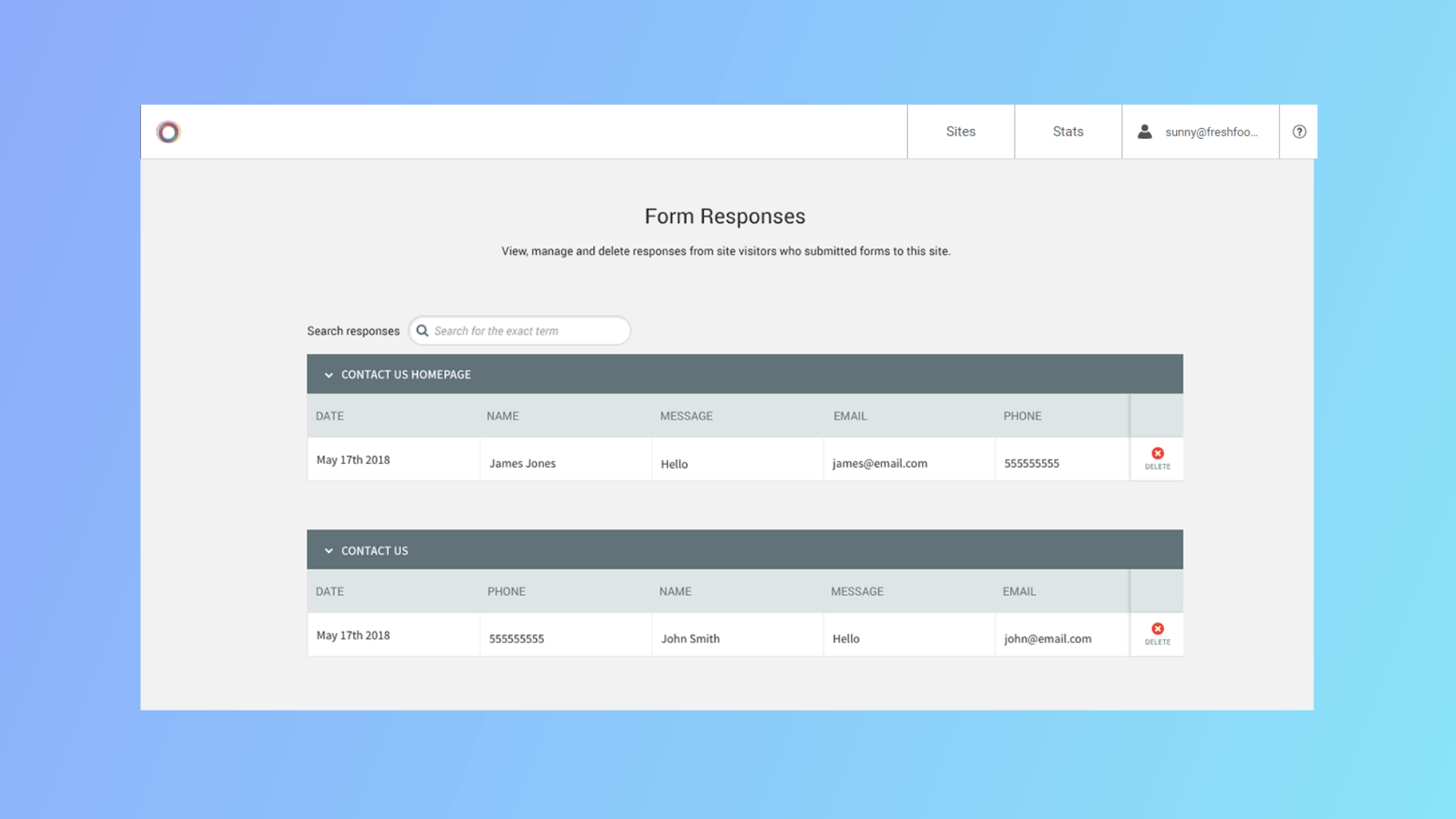Select the john@email.com cell

tap(1062, 635)
